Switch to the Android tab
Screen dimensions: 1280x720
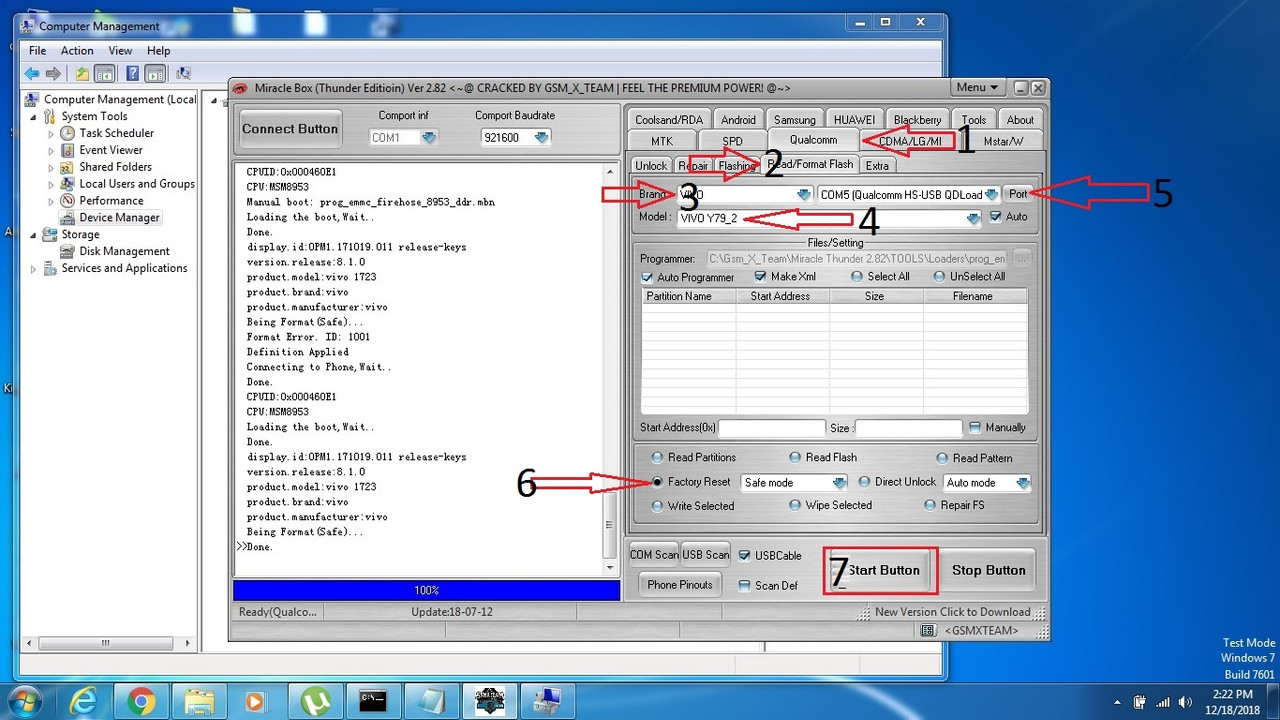(738, 119)
